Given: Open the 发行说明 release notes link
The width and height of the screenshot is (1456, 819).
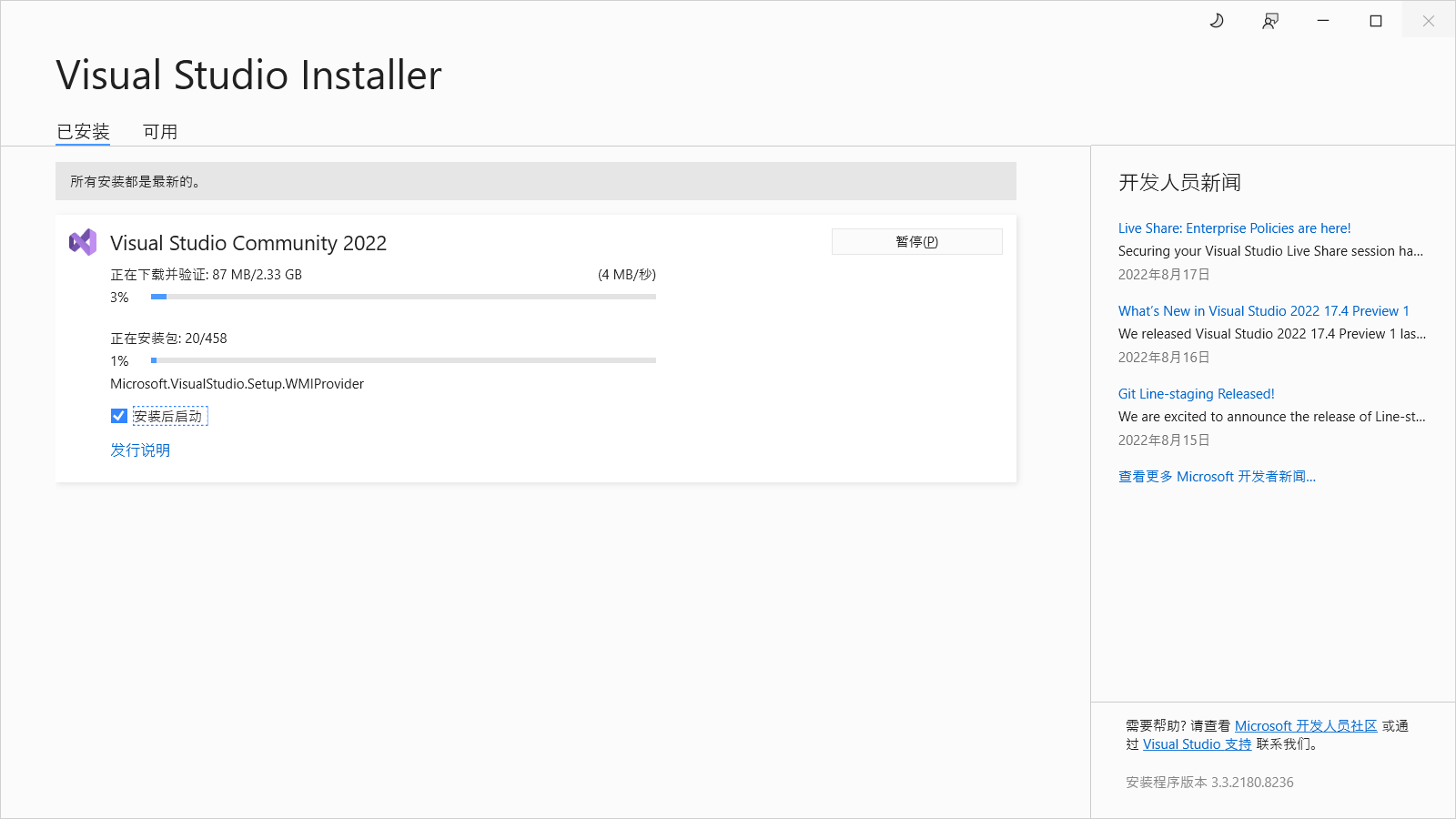Looking at the screenshot, I should click(140, 450).
